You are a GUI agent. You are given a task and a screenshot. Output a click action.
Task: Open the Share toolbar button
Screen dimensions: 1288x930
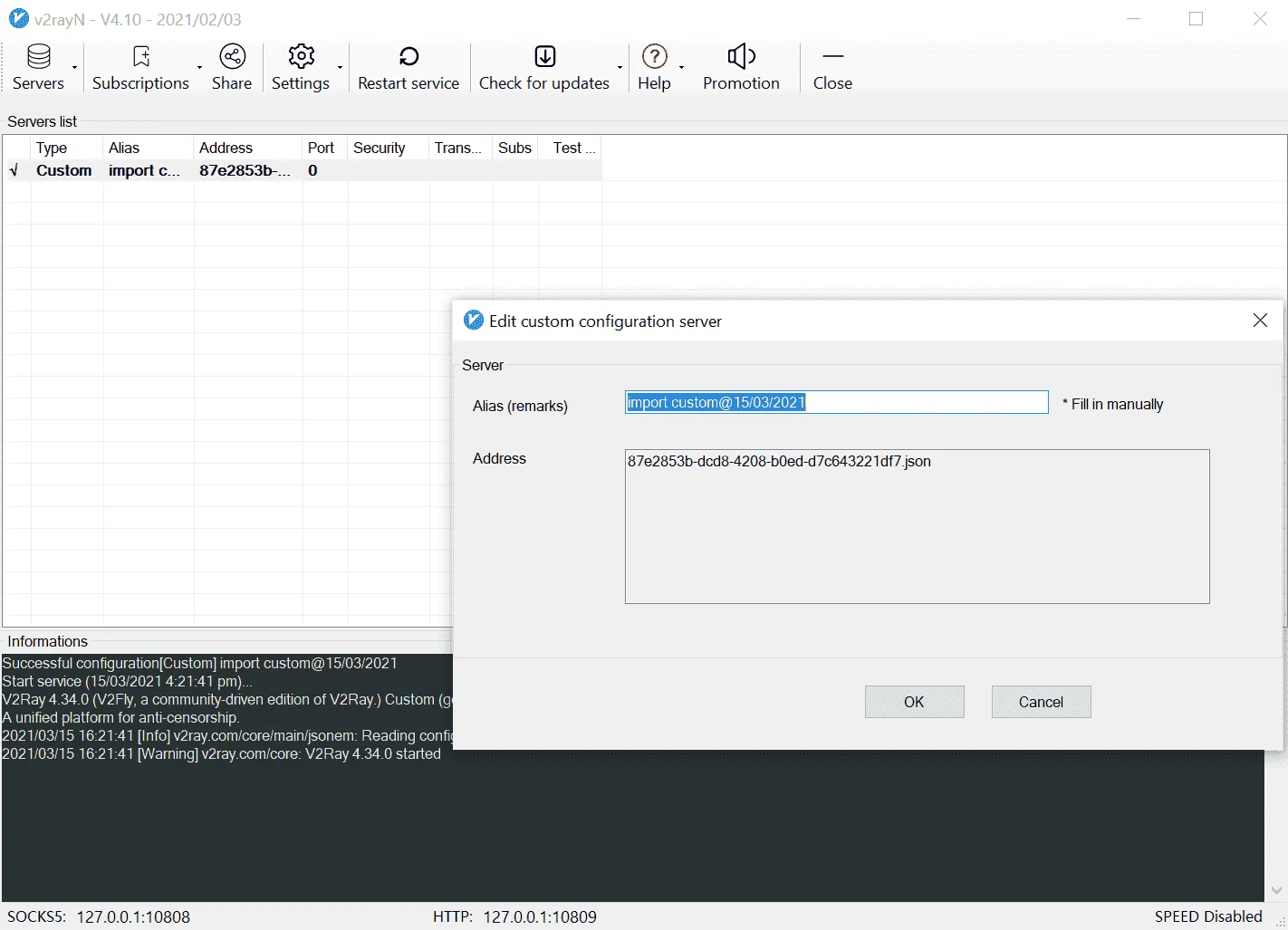(232, 67)
